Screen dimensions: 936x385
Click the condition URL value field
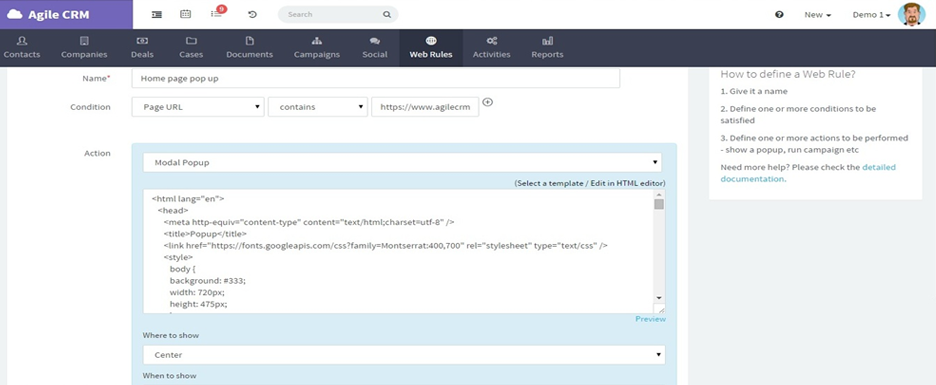(425, 107)
